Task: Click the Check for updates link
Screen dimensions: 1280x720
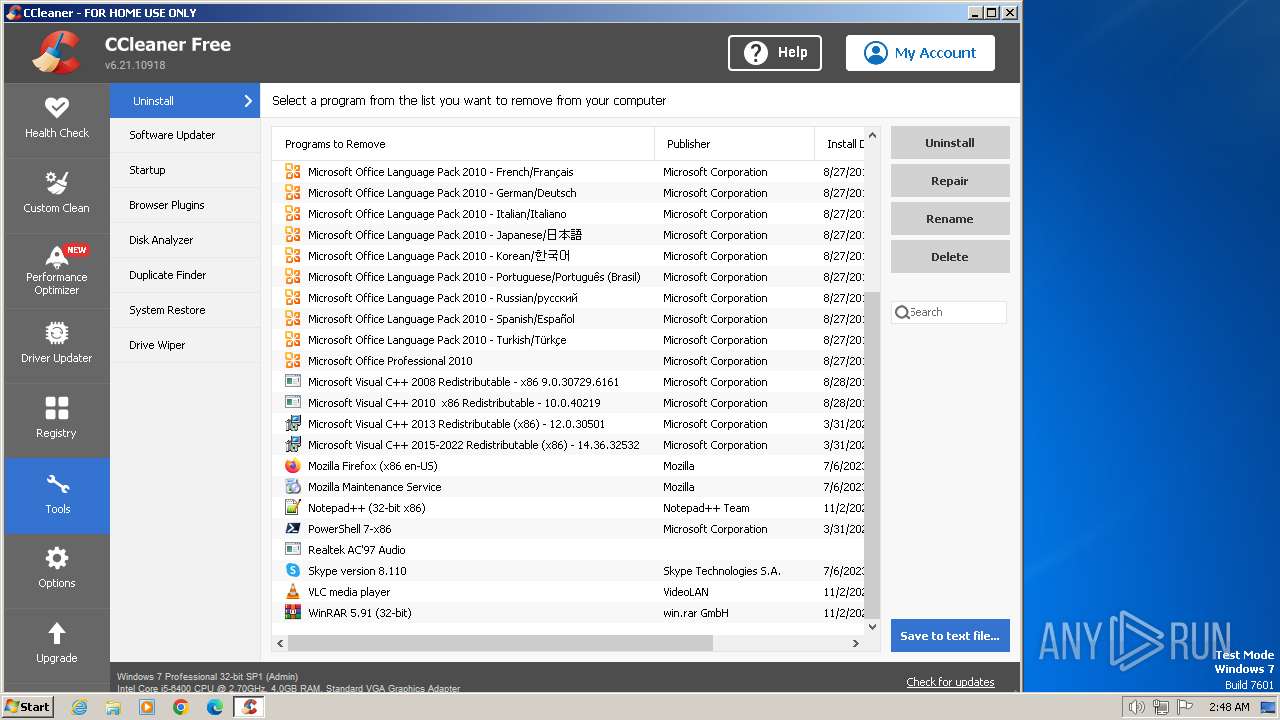Action: [950, 682]
